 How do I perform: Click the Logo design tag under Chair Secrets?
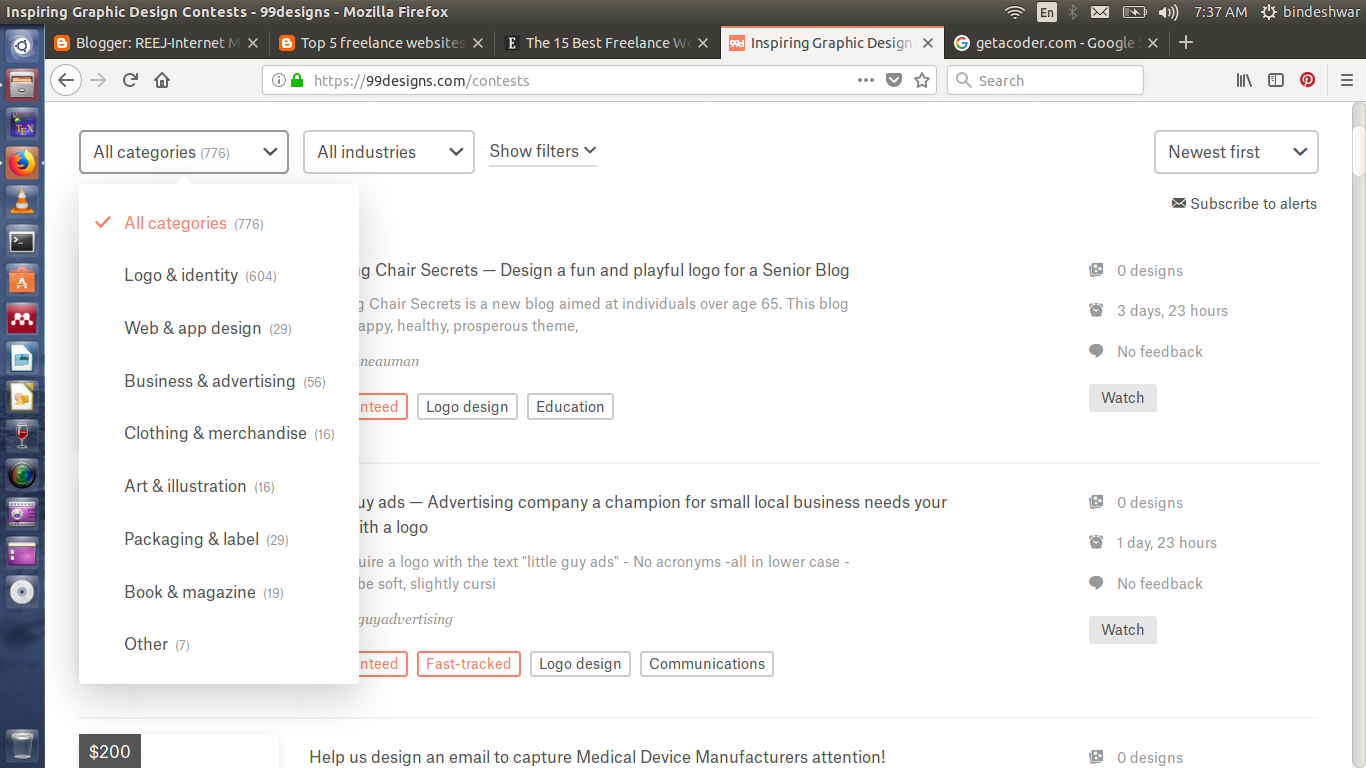467,407
